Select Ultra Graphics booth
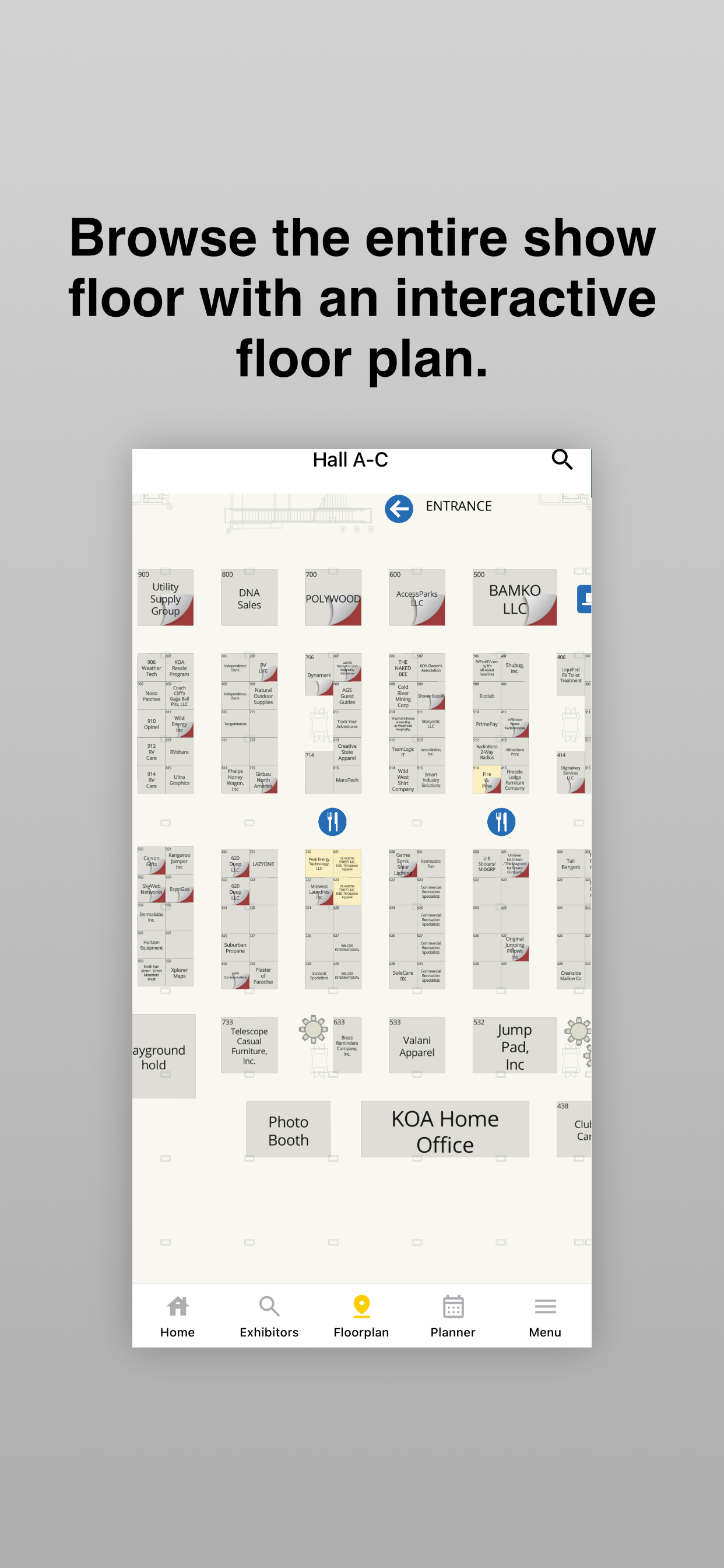This screenshot has width=724, height=1568. tap(180, 780)
